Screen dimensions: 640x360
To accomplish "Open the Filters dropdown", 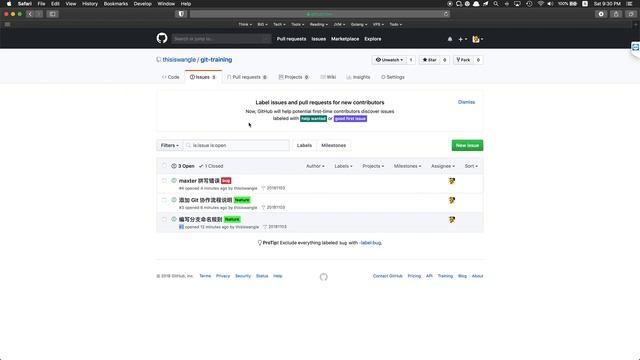I will point(169,145).
